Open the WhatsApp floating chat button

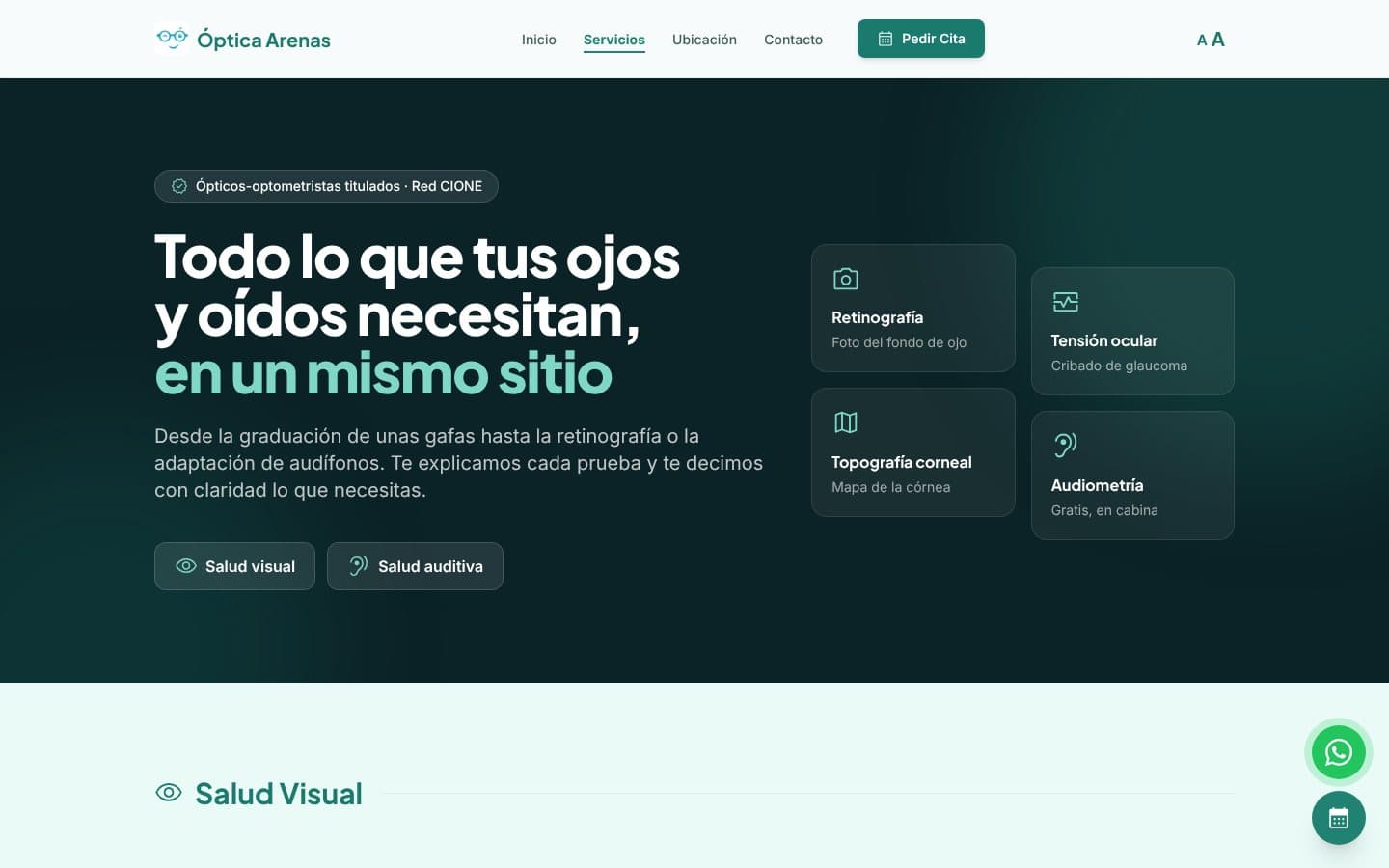coord(1338,752)
